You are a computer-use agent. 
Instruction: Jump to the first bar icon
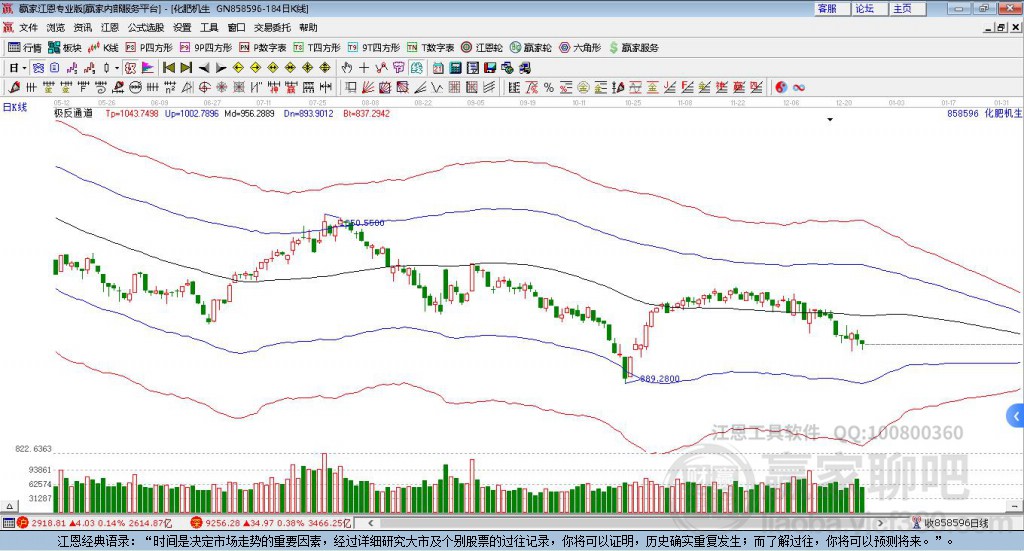168,68
